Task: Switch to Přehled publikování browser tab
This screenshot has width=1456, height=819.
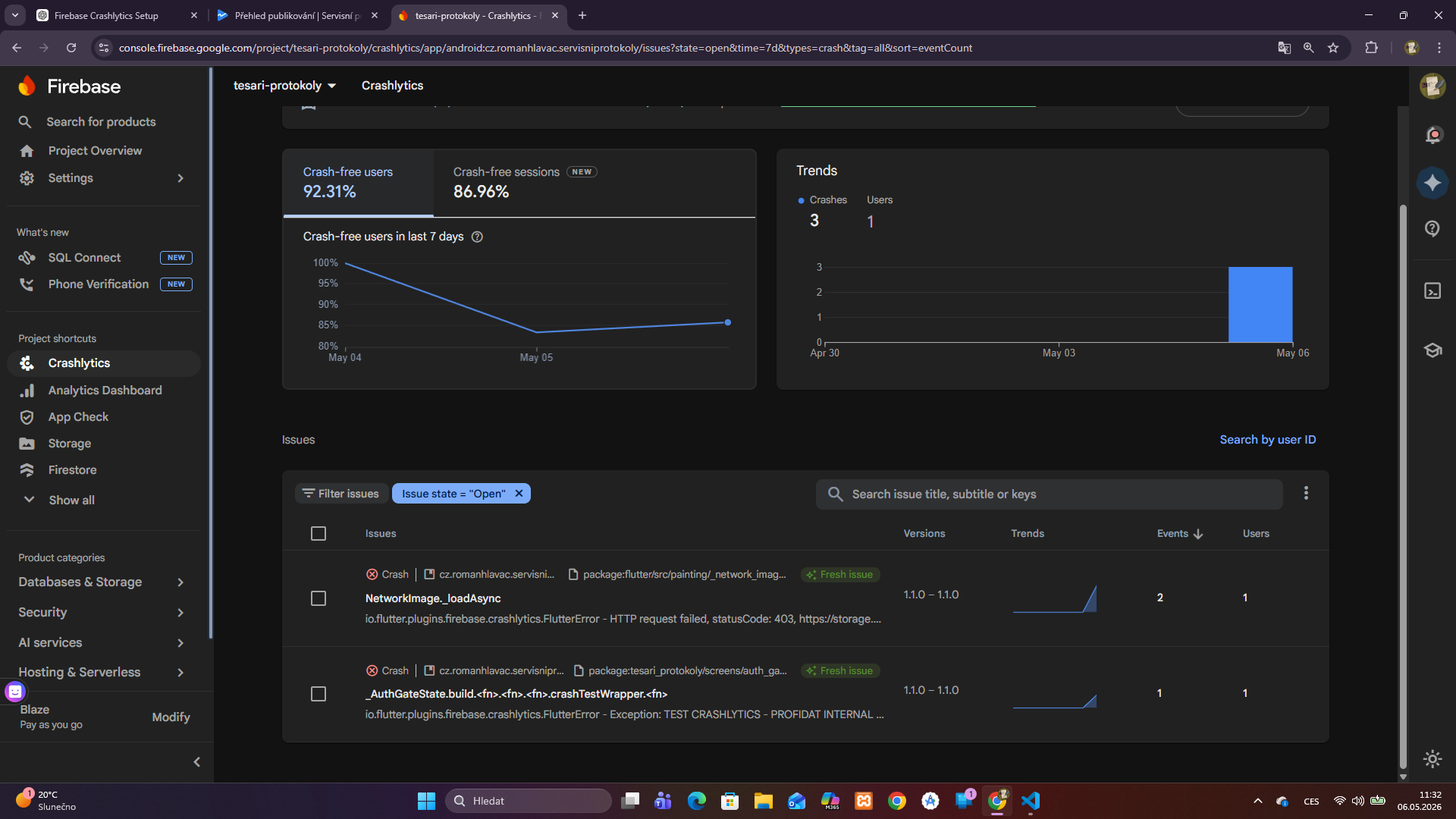Action: click(x=298, y=15)
